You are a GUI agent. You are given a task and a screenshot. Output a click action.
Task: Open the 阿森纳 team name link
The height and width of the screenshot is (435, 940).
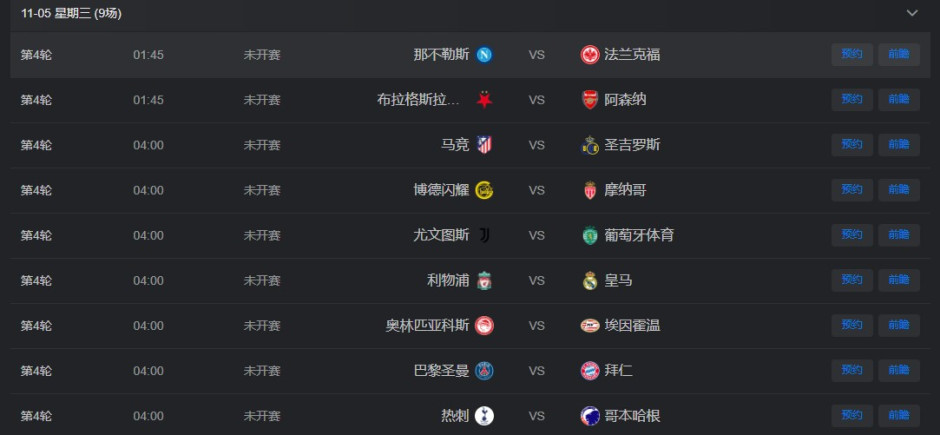click(x=626, y=100)
